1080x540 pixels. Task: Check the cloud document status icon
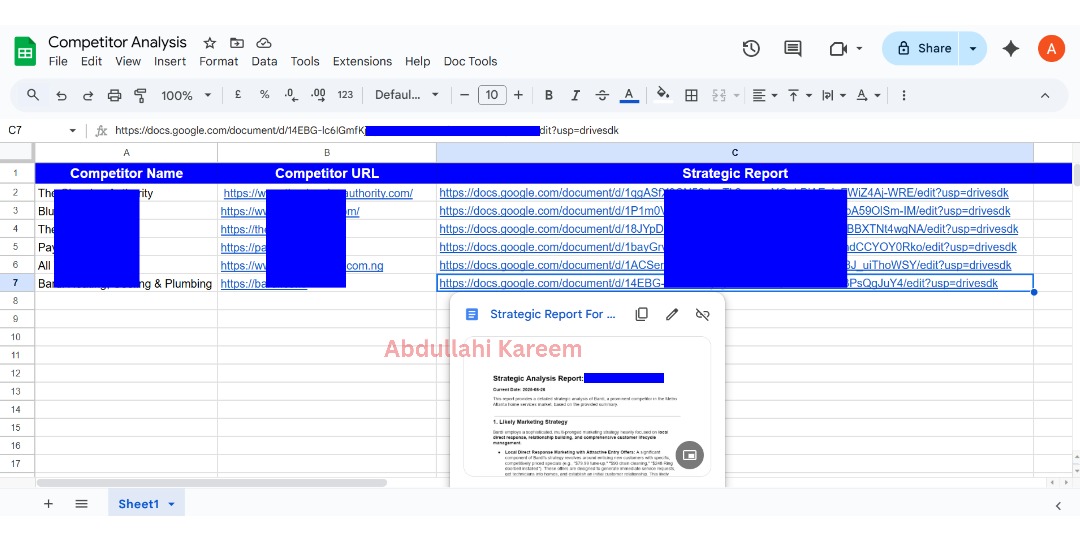[x=264, y=43]
